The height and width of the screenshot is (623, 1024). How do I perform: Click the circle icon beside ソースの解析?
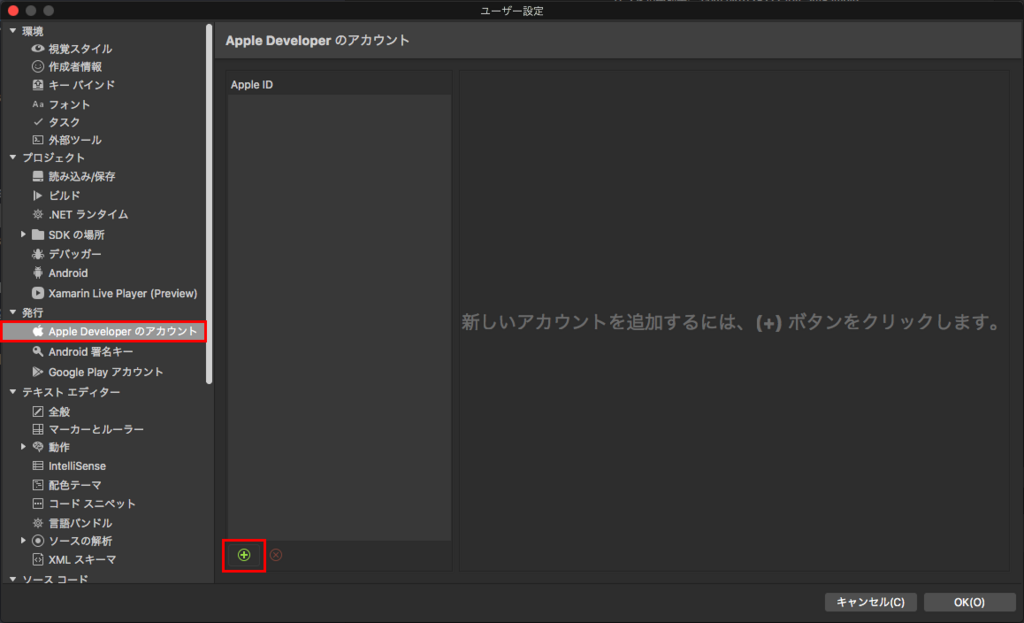click(38, 541)
